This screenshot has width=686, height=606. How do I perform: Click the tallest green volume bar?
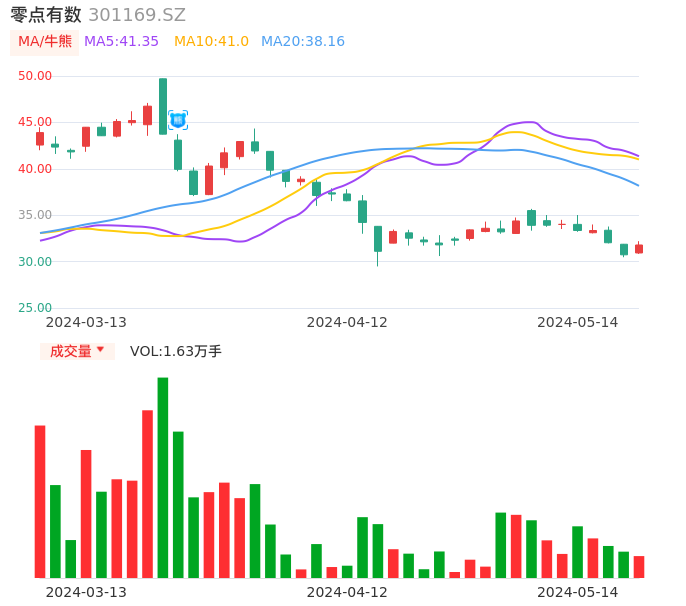[x=163, y=477]
